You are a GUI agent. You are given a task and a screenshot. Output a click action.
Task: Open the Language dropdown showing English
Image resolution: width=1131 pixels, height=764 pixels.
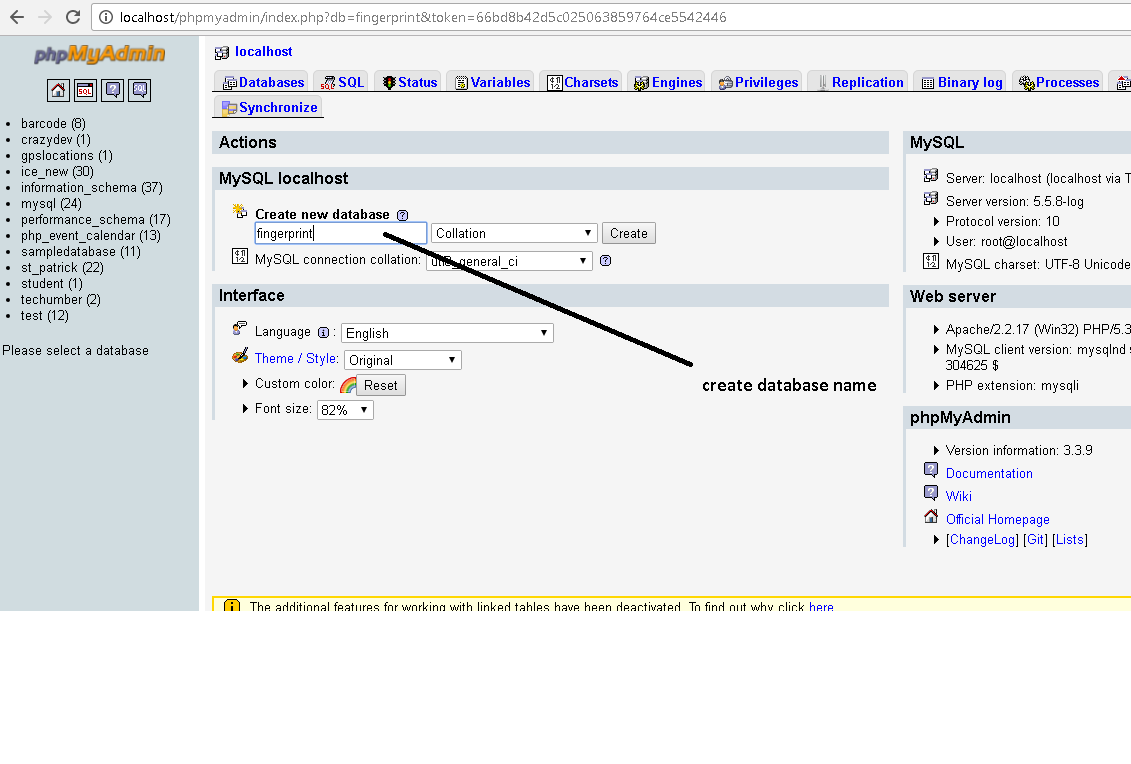click(447, 333)
